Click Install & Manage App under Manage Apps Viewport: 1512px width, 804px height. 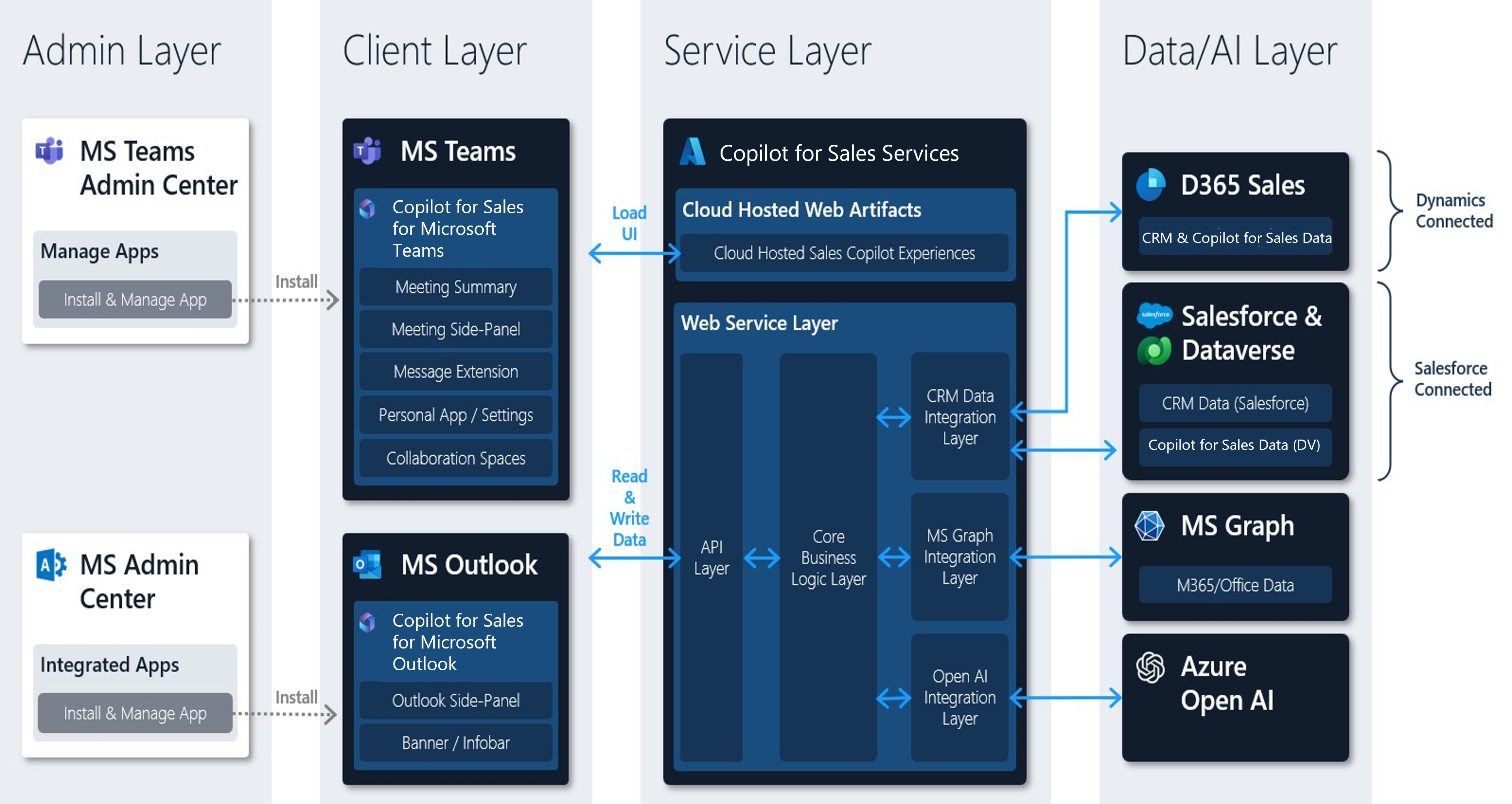coord(135,300)
